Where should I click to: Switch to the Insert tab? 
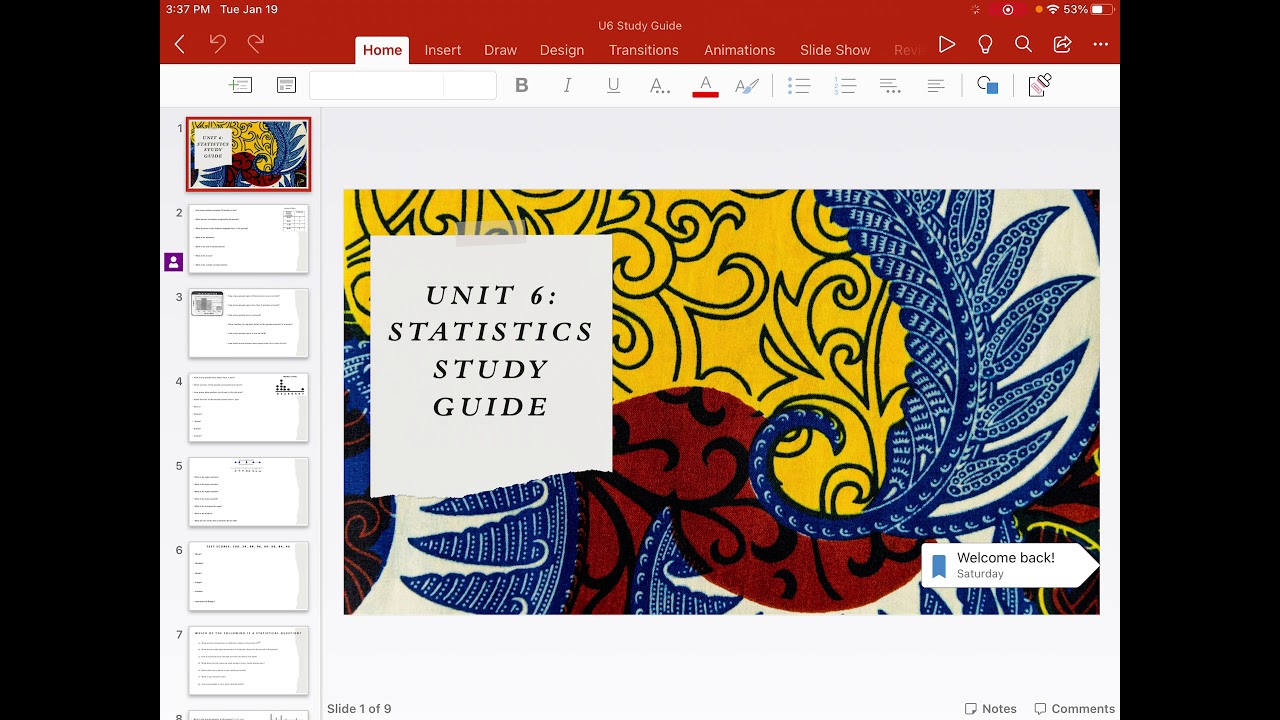tap(443, 50)
